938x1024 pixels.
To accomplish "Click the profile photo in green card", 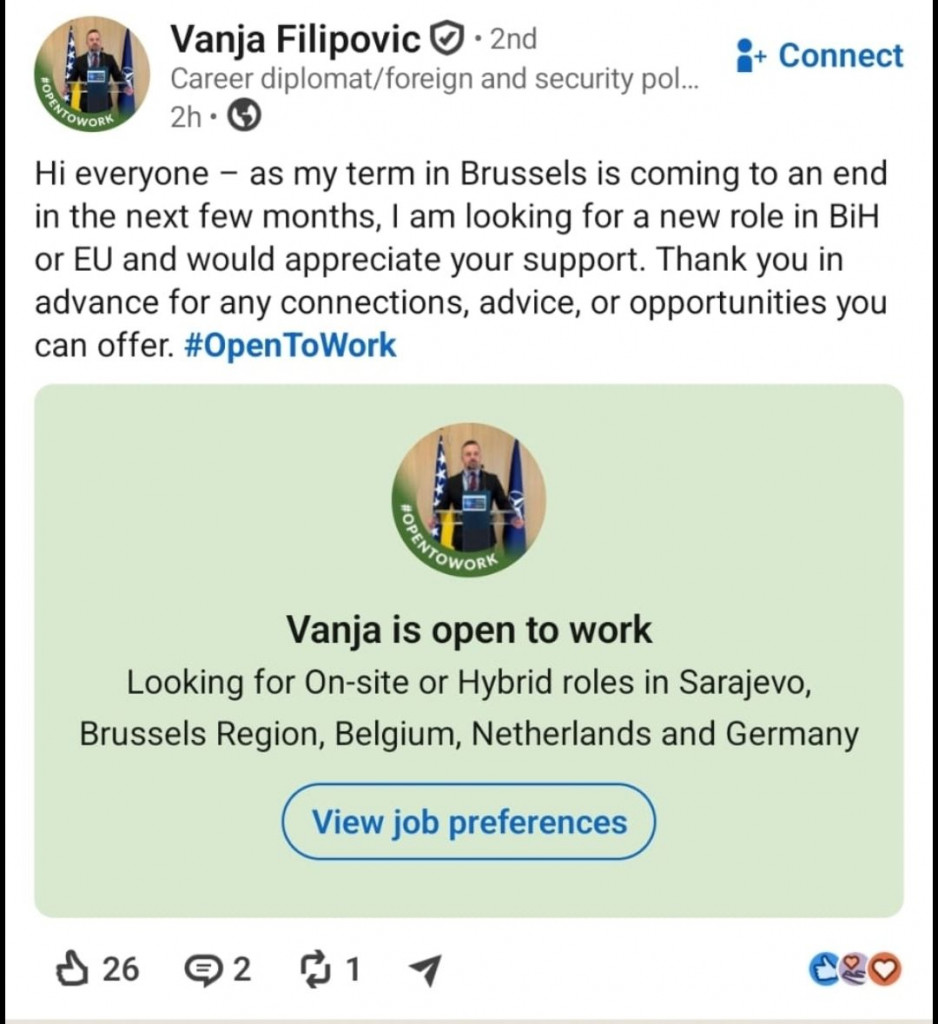I will (469, 500).
